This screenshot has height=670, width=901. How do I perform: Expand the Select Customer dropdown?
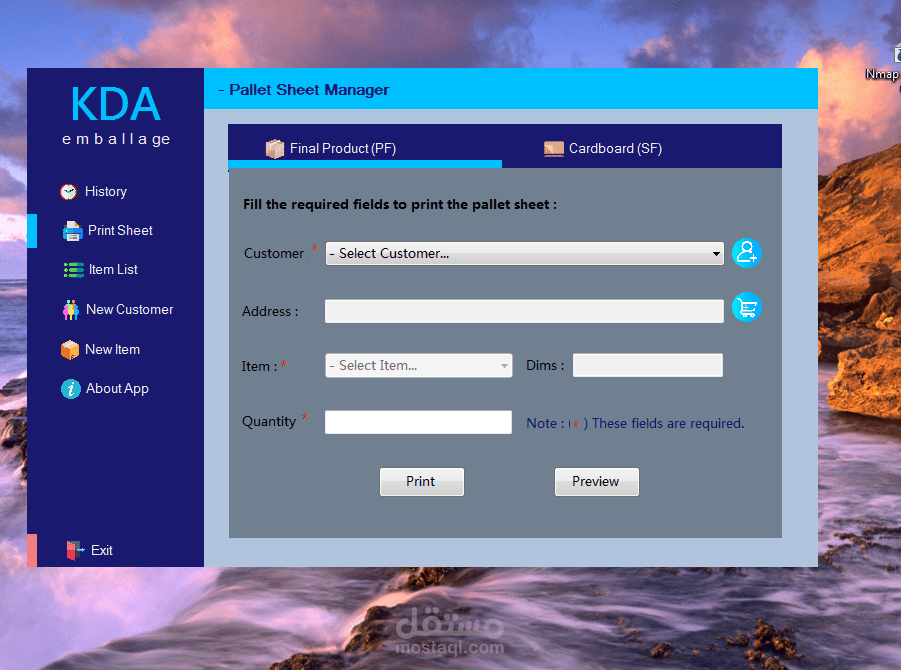click(x=525, y=253)
